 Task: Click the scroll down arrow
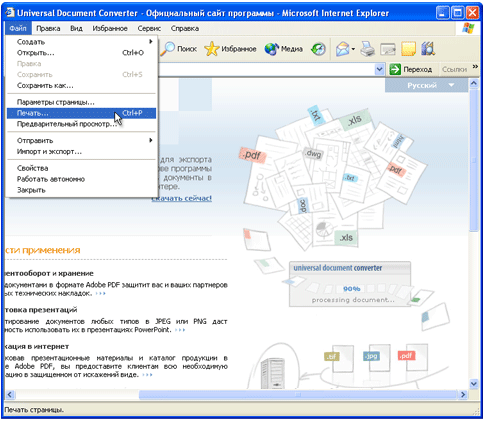pyautogui.click(x=474, y=384)
